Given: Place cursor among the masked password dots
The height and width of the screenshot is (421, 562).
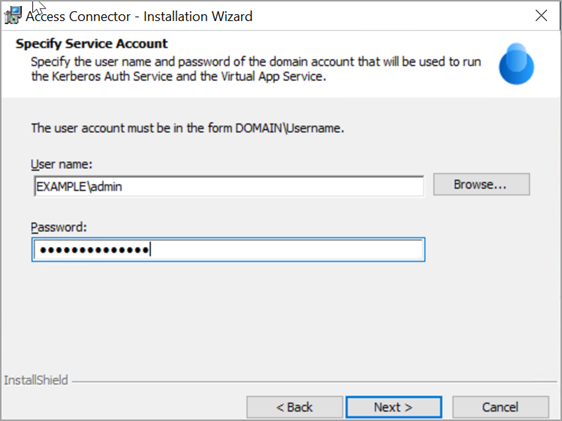Looking at the screenshot, I should (x=94, y=250).
